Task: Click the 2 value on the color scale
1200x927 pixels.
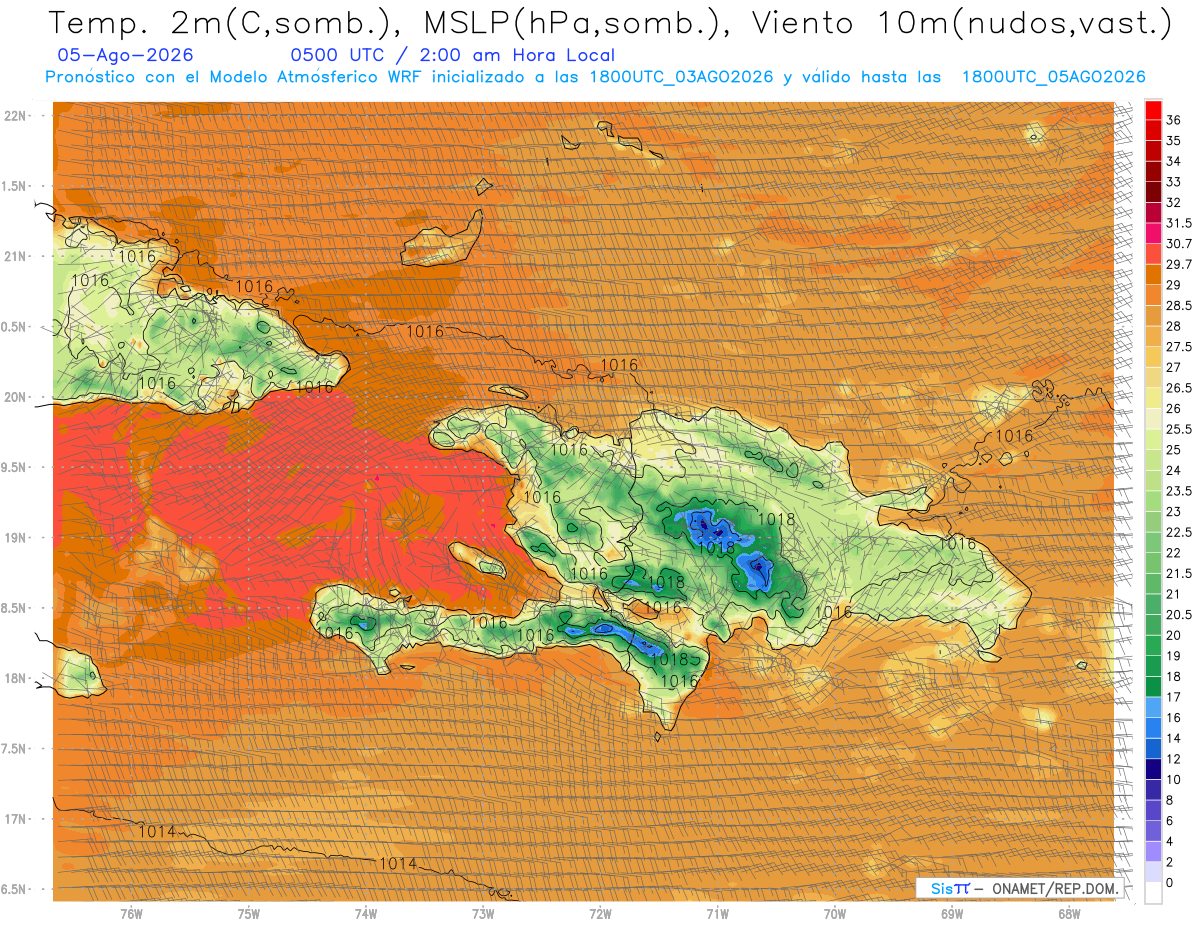Action: point(1171,862)
